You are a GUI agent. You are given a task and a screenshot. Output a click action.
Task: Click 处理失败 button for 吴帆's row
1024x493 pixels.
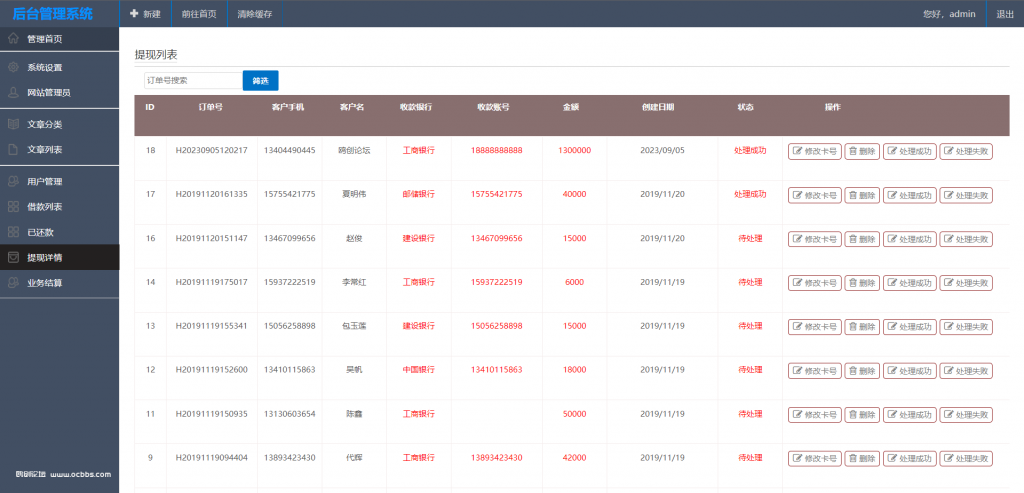pyautogui.click(x=966, y=371)
